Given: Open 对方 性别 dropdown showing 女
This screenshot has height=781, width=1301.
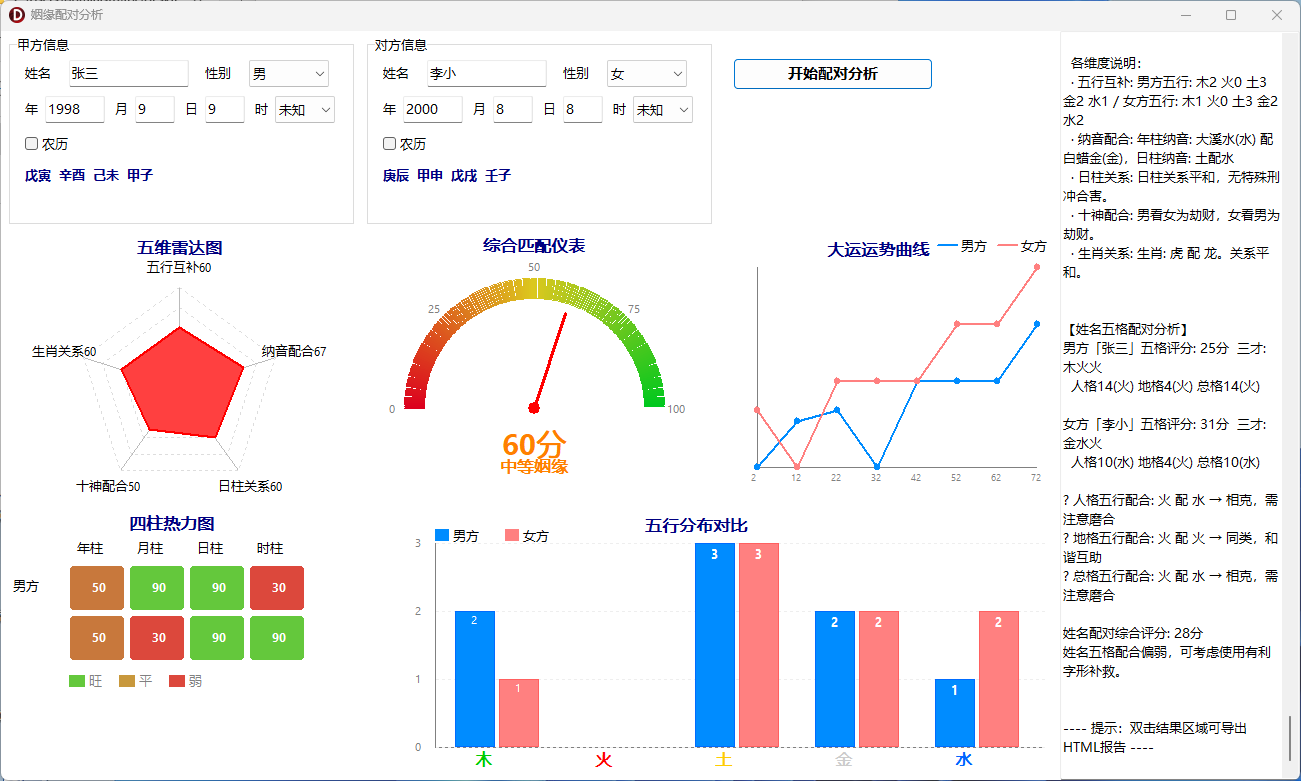Looking at the screenshot, I should point(646,74).
